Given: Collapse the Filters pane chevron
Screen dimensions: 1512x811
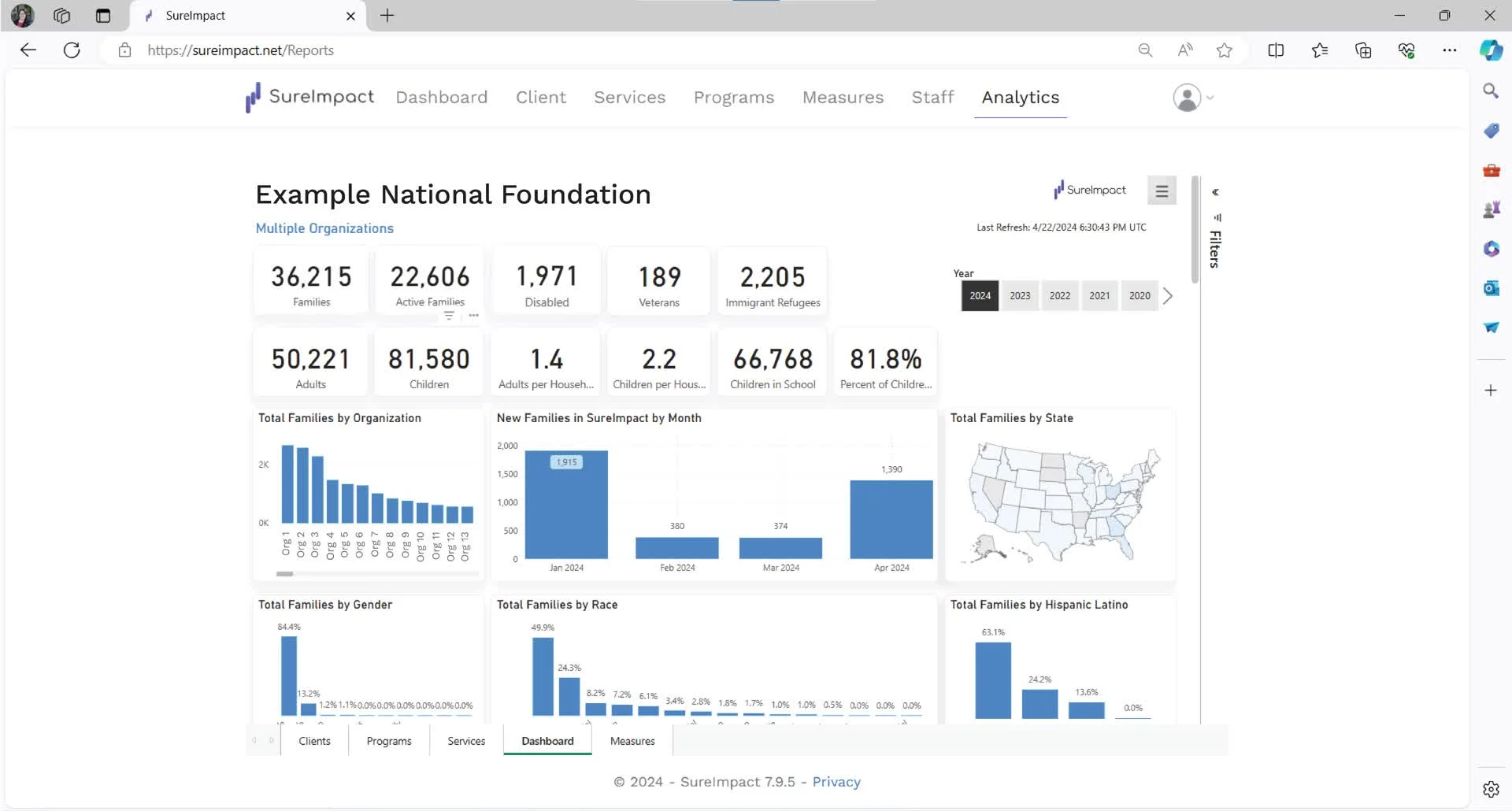Looking at the screenshot, I should 1215,192.
